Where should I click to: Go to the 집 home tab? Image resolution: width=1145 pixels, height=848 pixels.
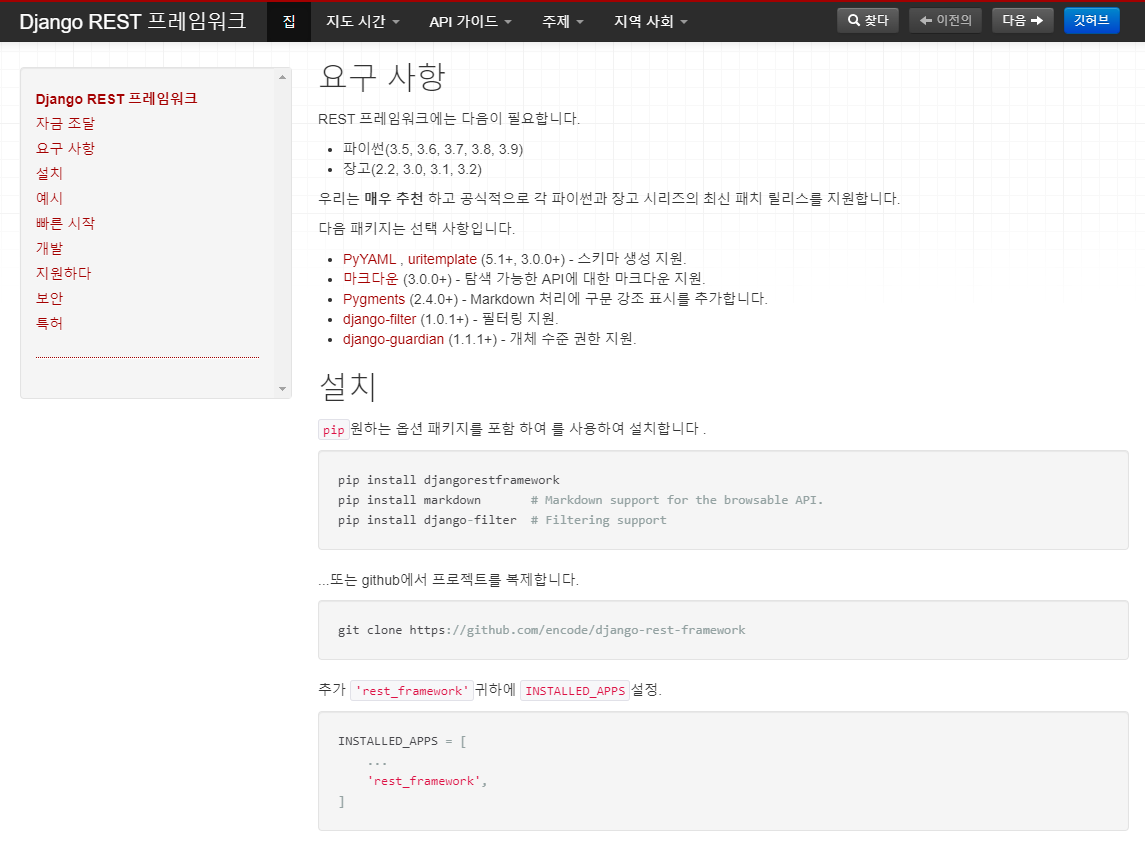tap(289, 22)
